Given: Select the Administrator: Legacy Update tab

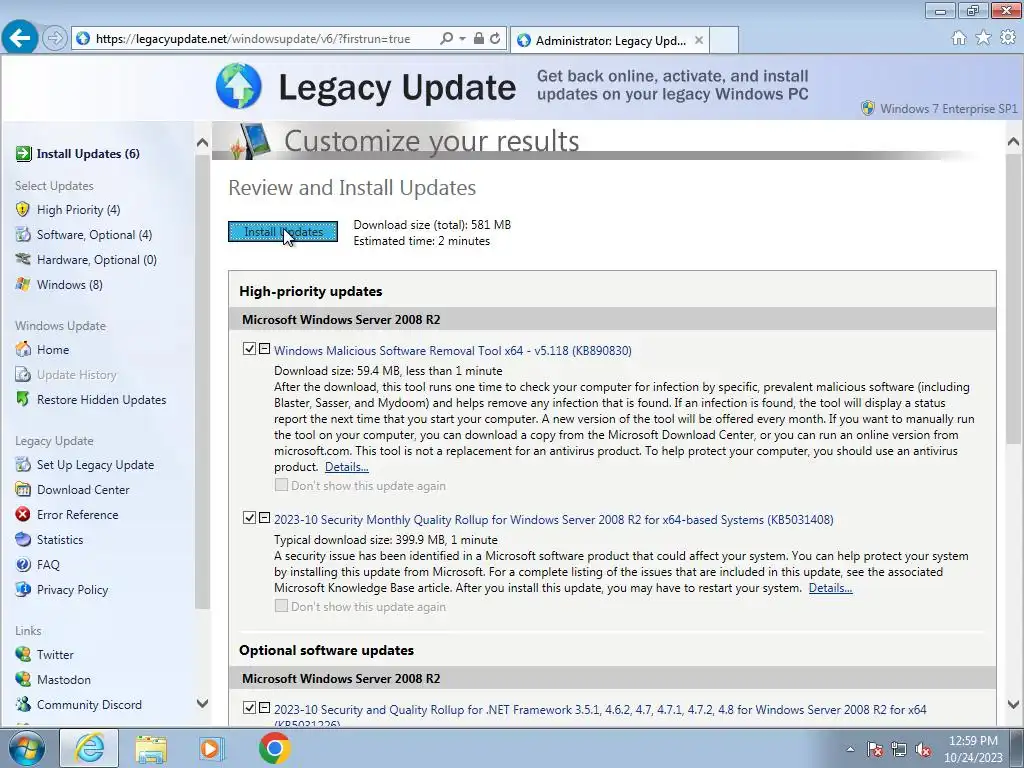Looking at the screenshot, I should tap(610, 40).
